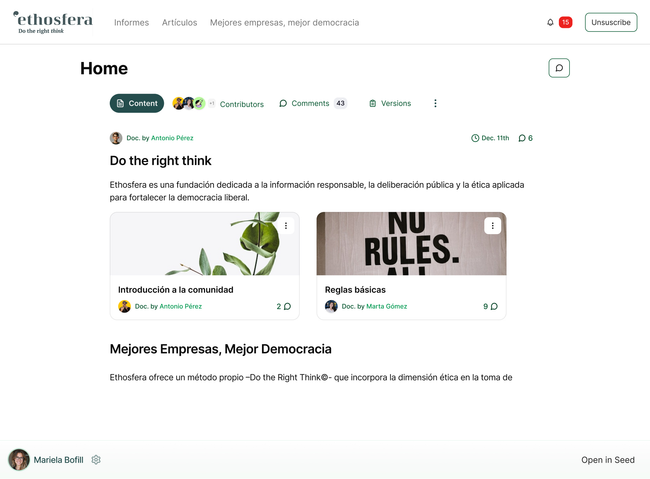Click the Unsubscribe button
Image resolution: width=650 pixels, height=479 pixels.
point(610,22)
